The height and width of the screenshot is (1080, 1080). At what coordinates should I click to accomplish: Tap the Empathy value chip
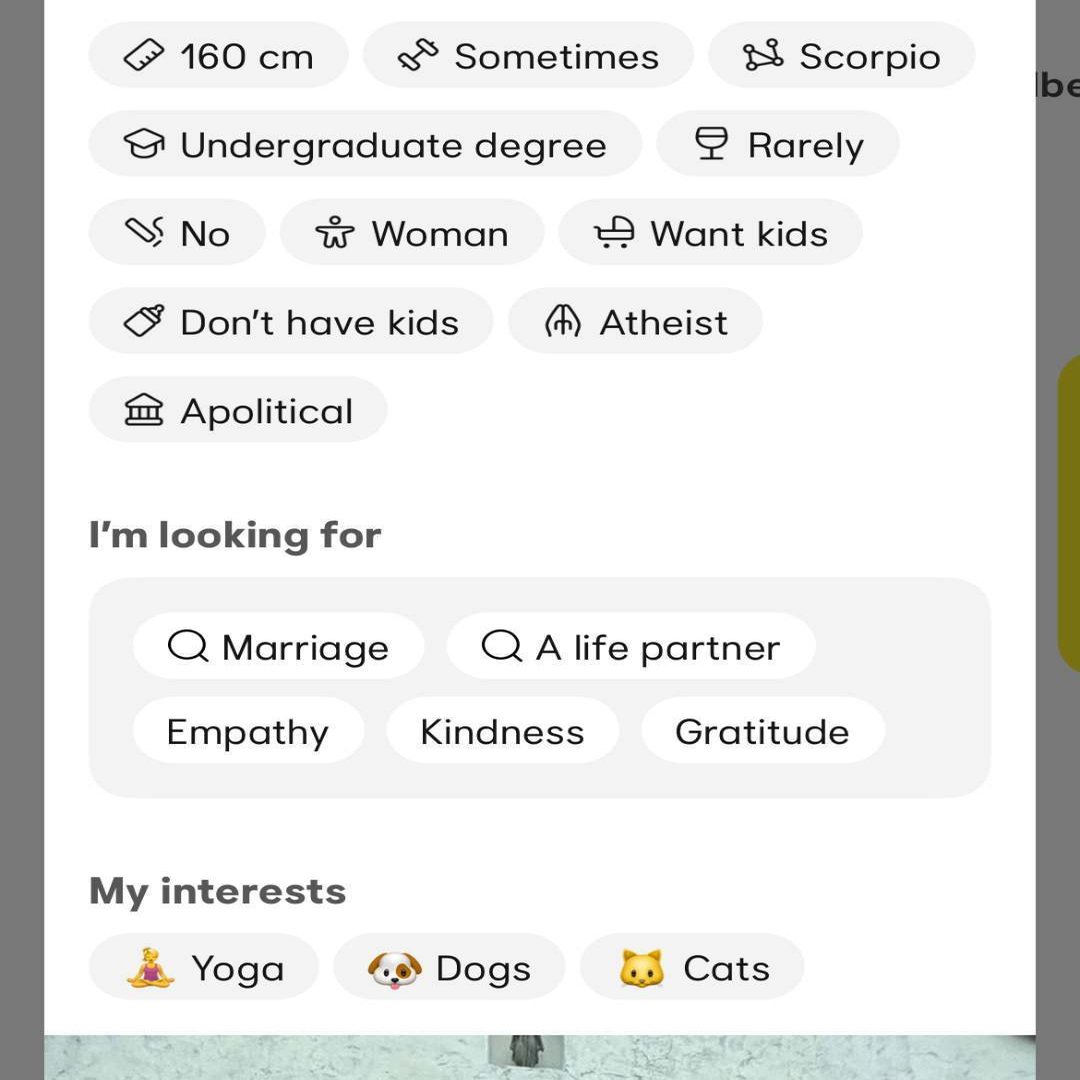[x=248, y=731]
